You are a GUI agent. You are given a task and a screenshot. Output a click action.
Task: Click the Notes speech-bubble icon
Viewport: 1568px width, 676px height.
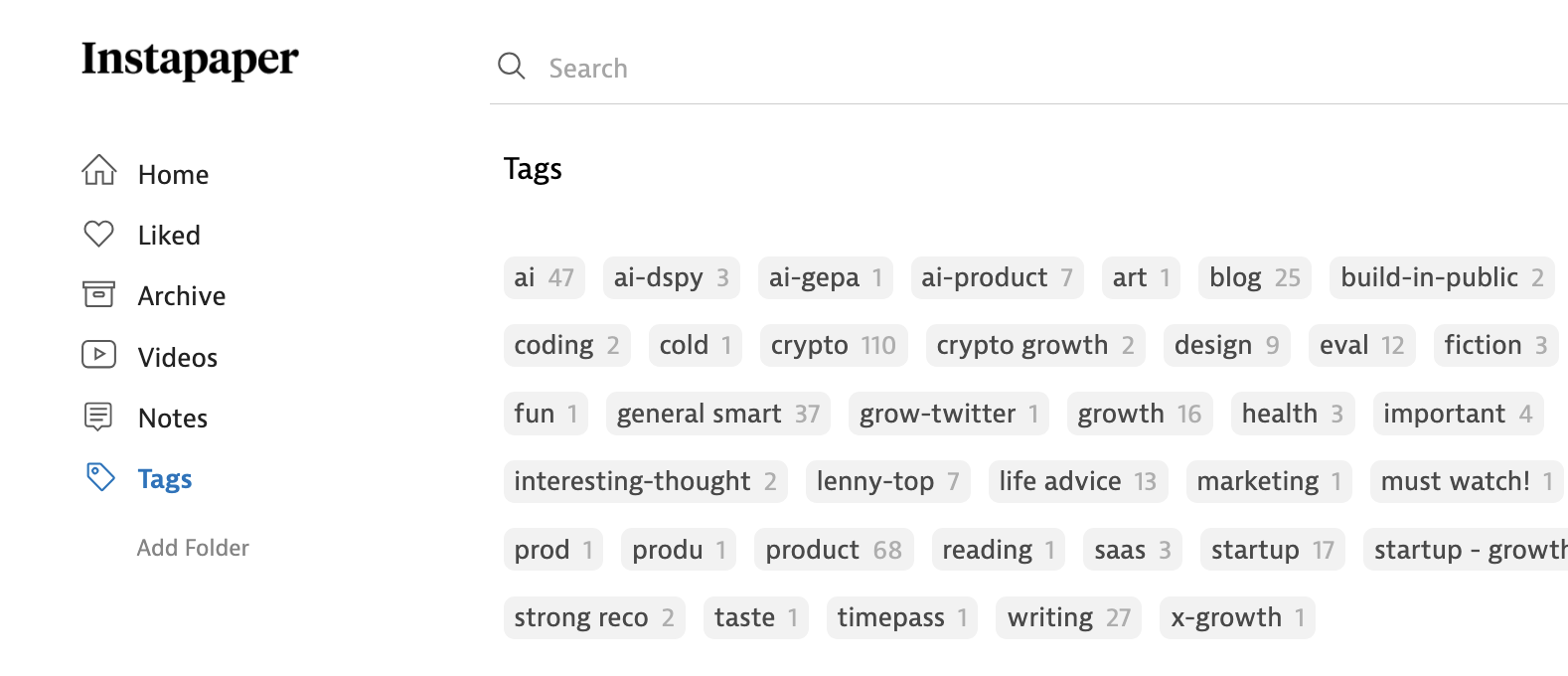point(99,417)
